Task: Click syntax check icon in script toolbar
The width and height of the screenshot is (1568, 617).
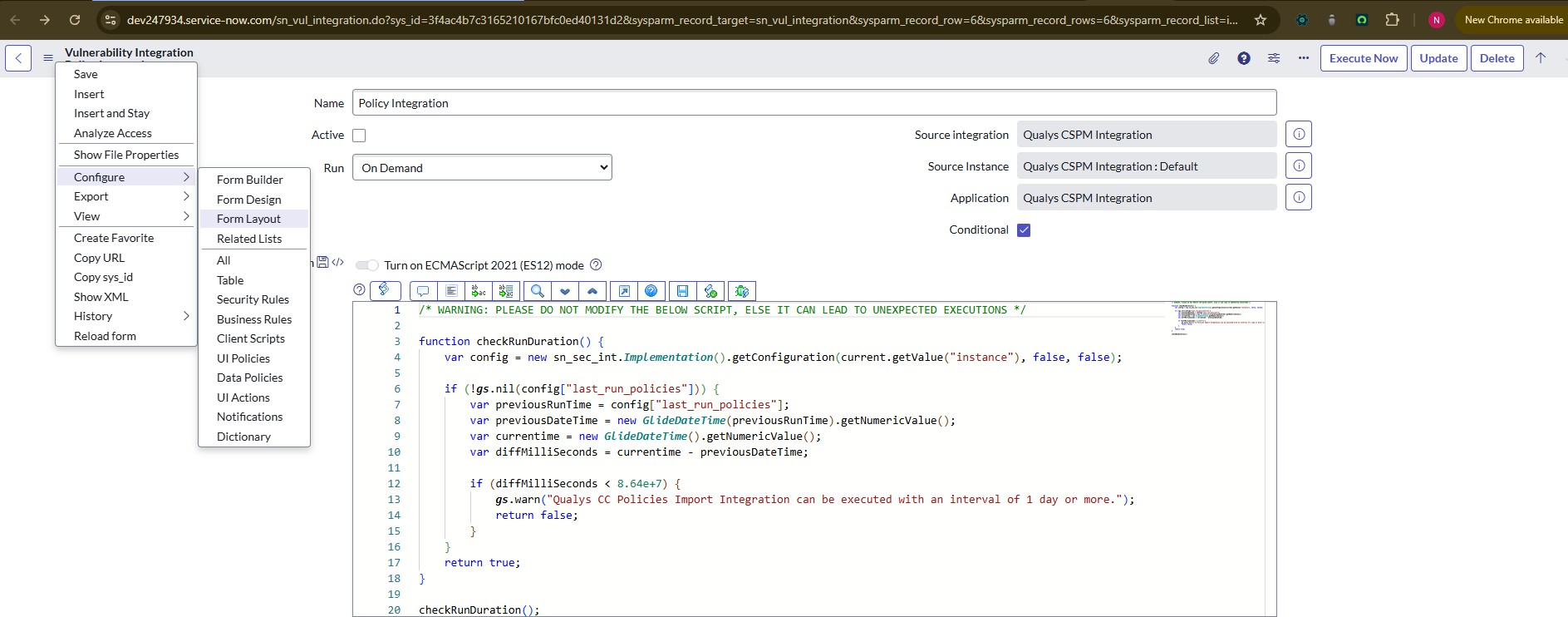Action: [710, 291]
